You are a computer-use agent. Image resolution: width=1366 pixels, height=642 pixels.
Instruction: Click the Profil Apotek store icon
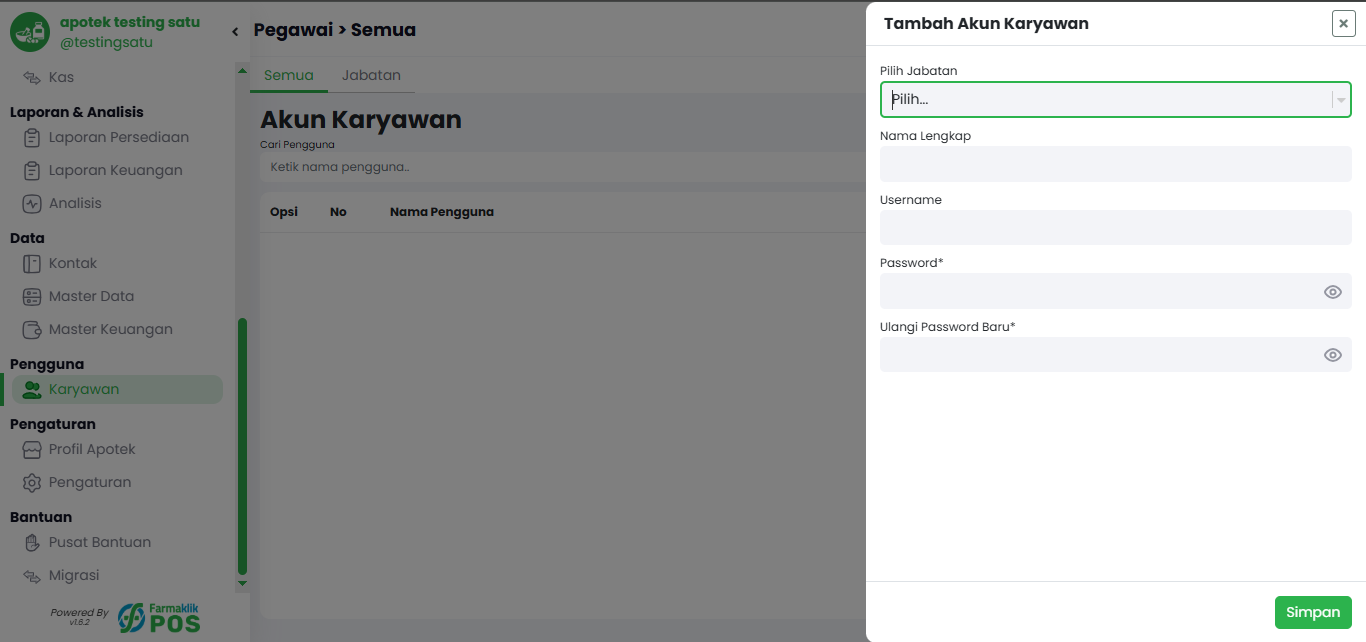[x=32, y=449]
